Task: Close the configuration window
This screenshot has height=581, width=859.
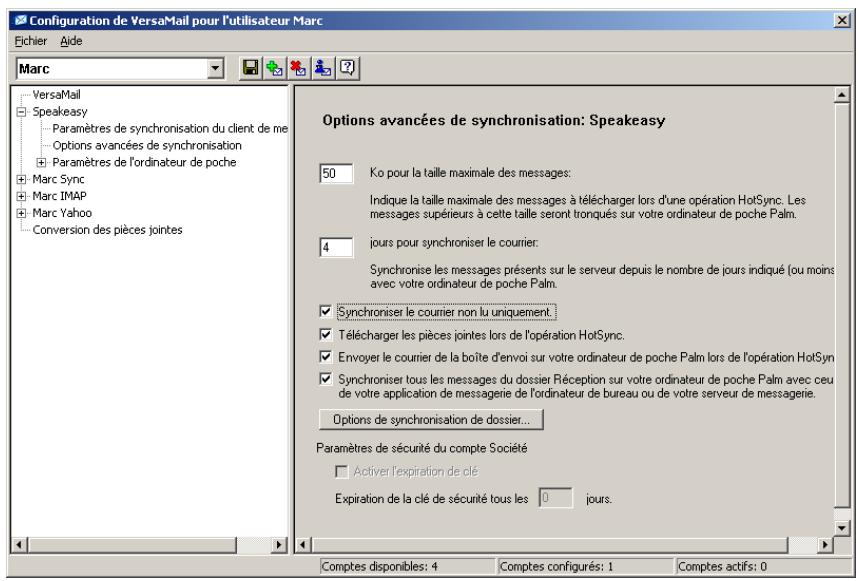Action: click(841, 21)
